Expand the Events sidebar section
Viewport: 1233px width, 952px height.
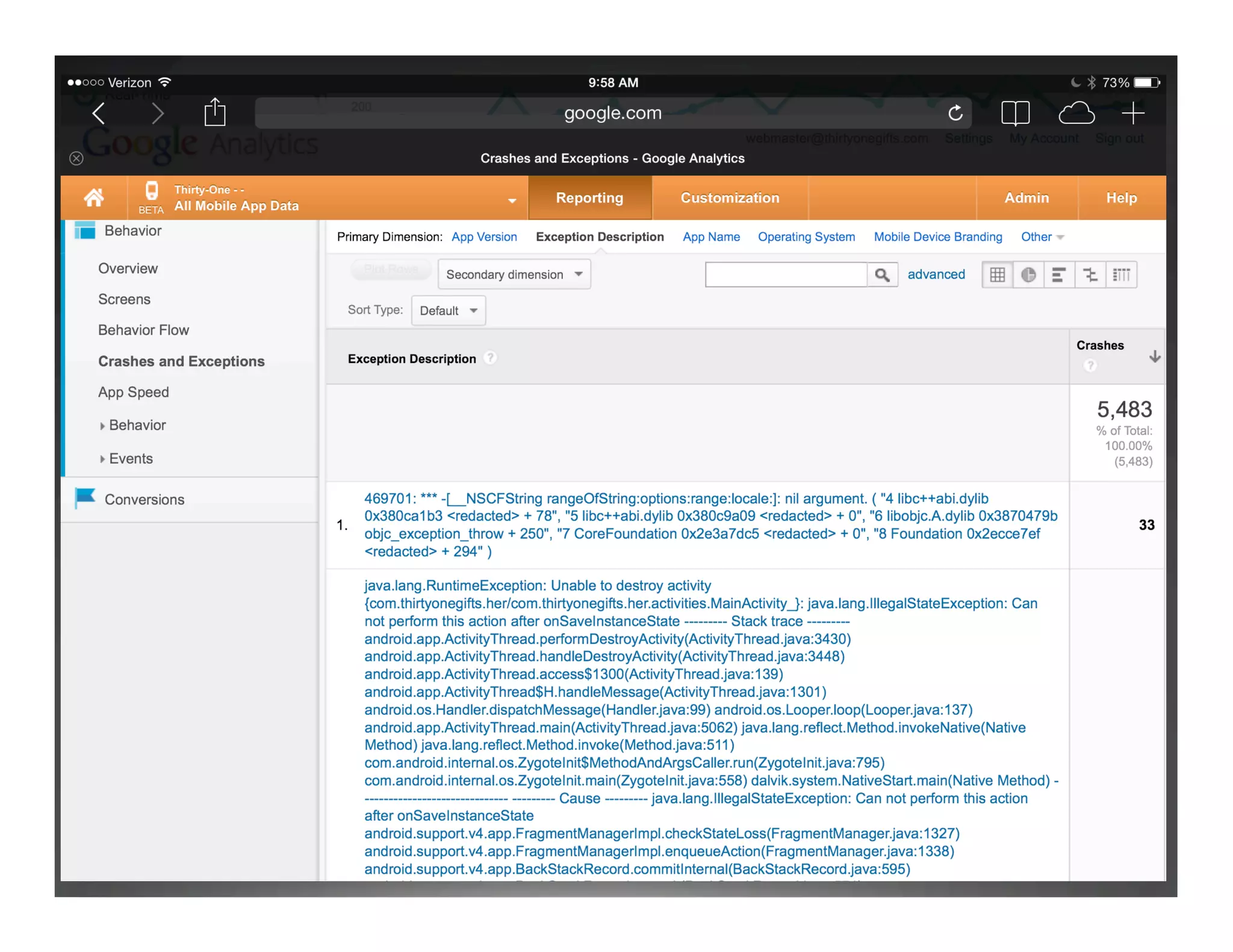pyautogui.click(x=131, y=459)
